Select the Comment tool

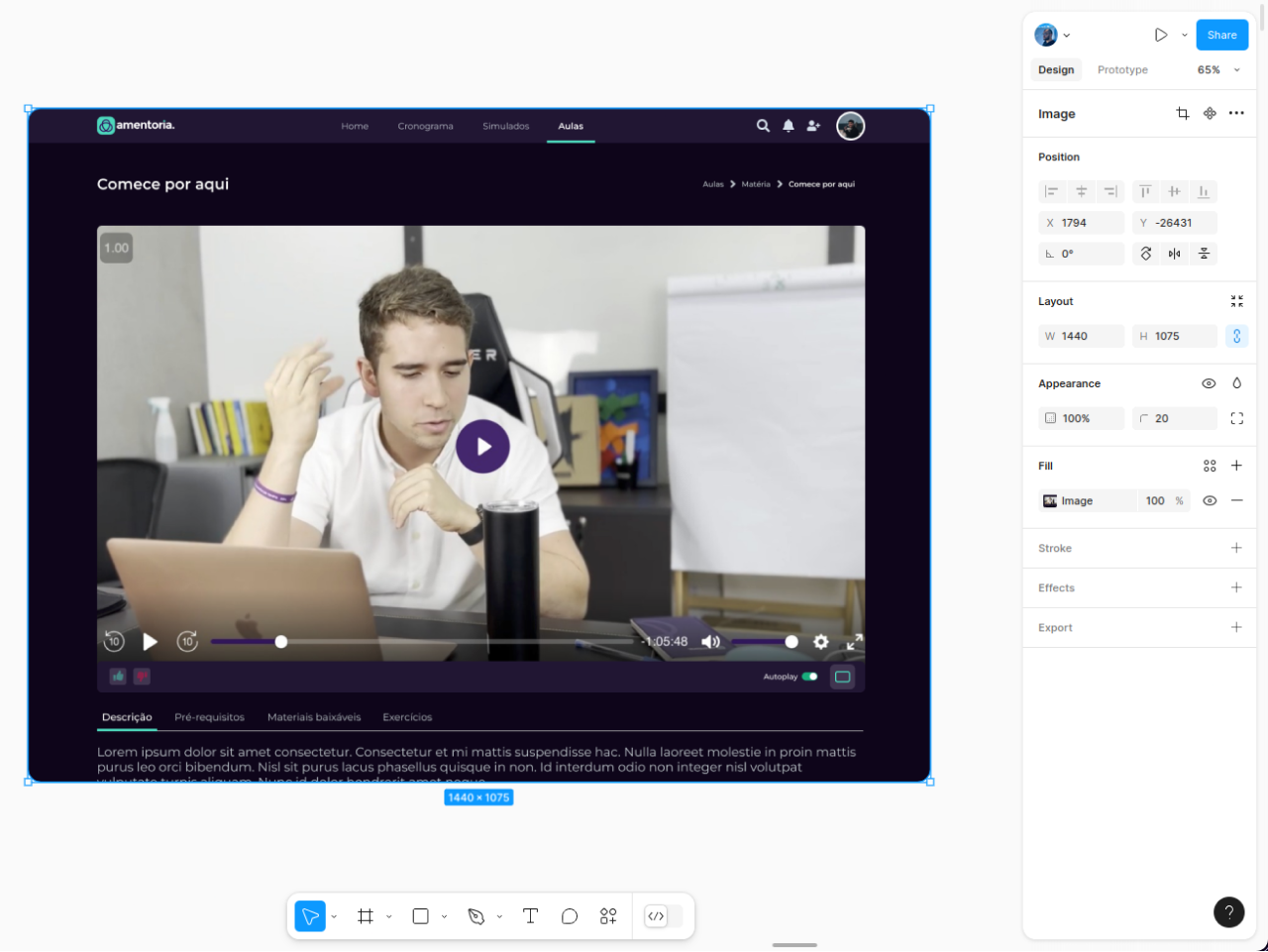pyautogui.click(x=570, y=916)
